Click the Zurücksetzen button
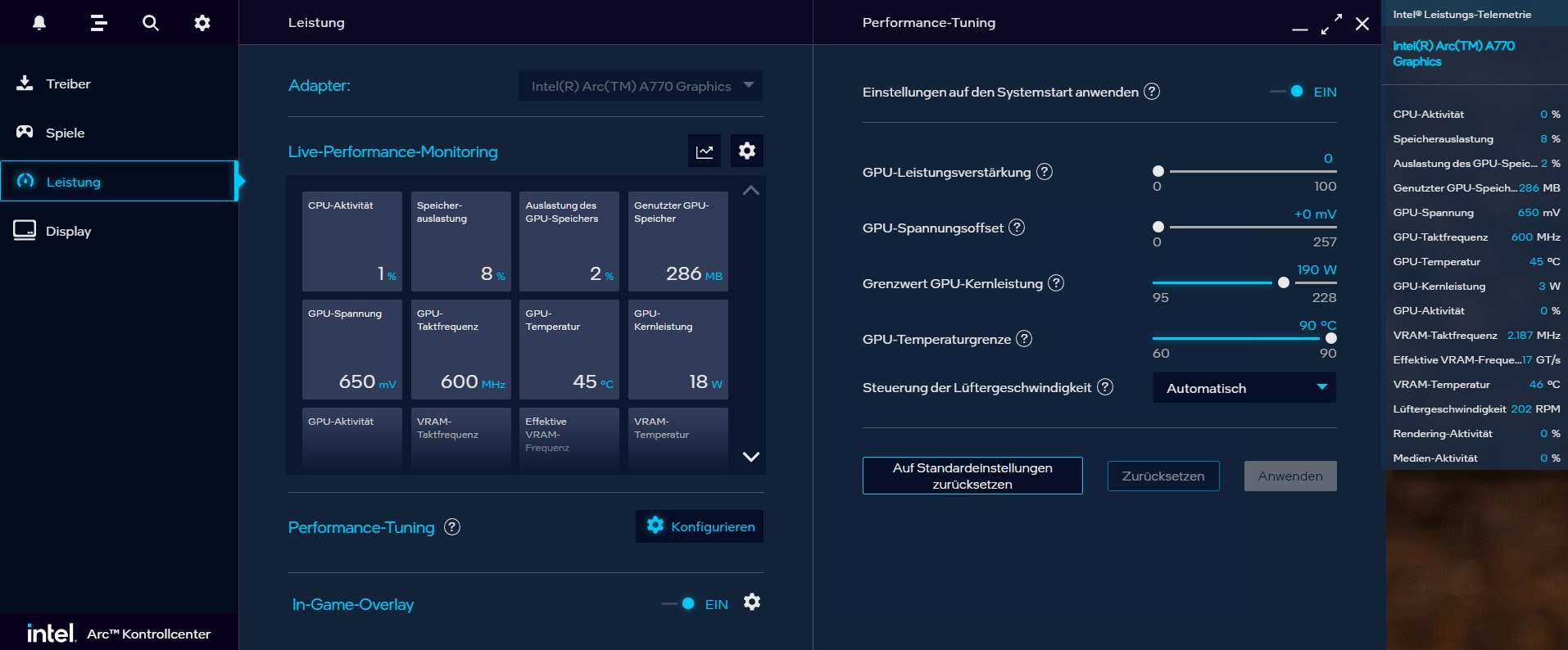 [x=1163, y=476]
